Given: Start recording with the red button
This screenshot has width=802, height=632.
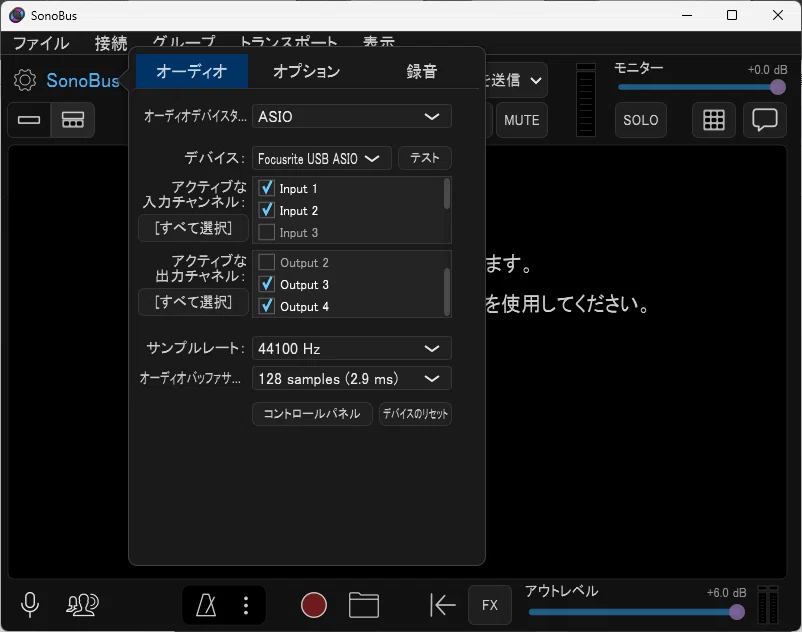Looking at the screenshot, I should (314, 605).
